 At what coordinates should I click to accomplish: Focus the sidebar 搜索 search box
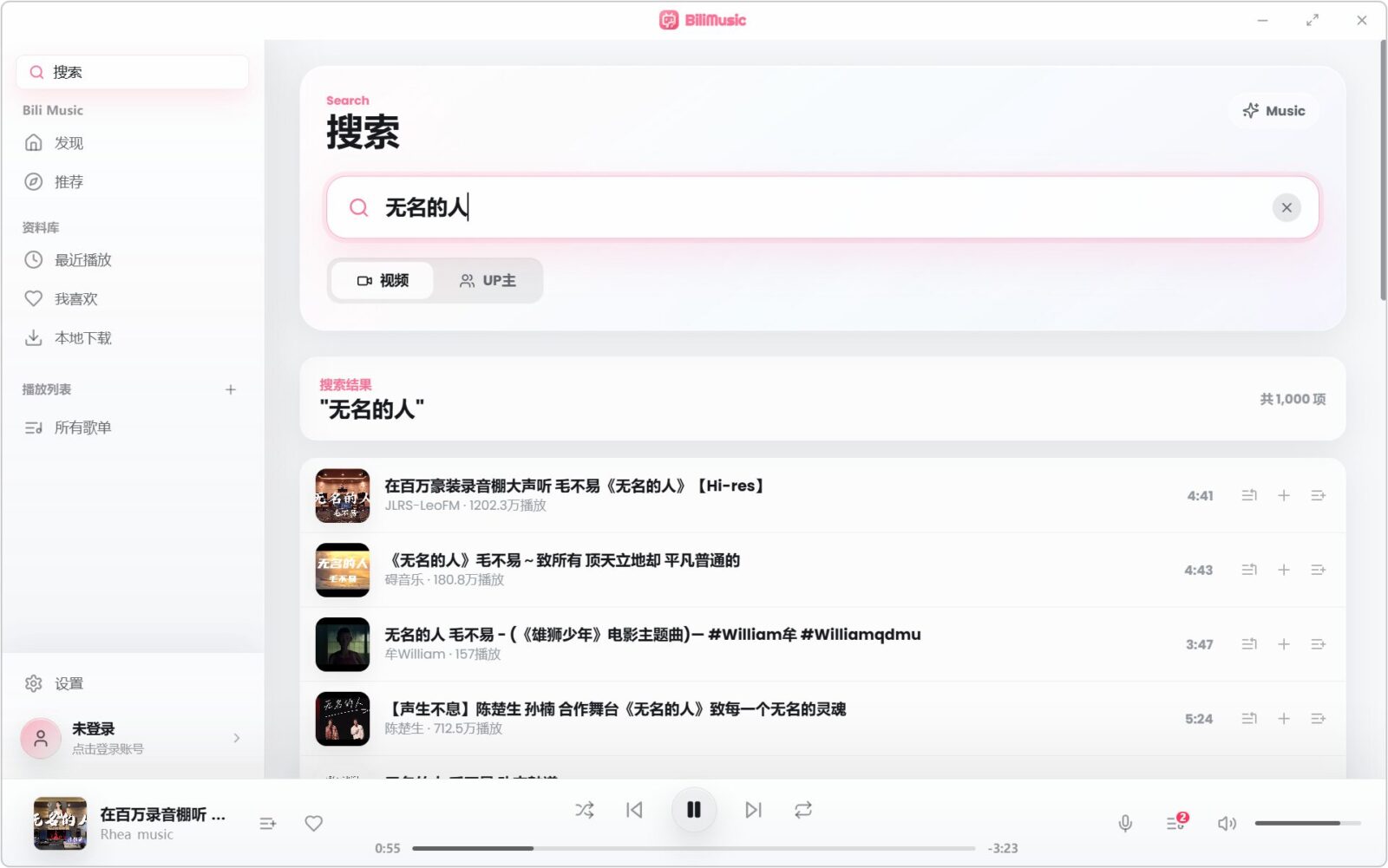133,72
